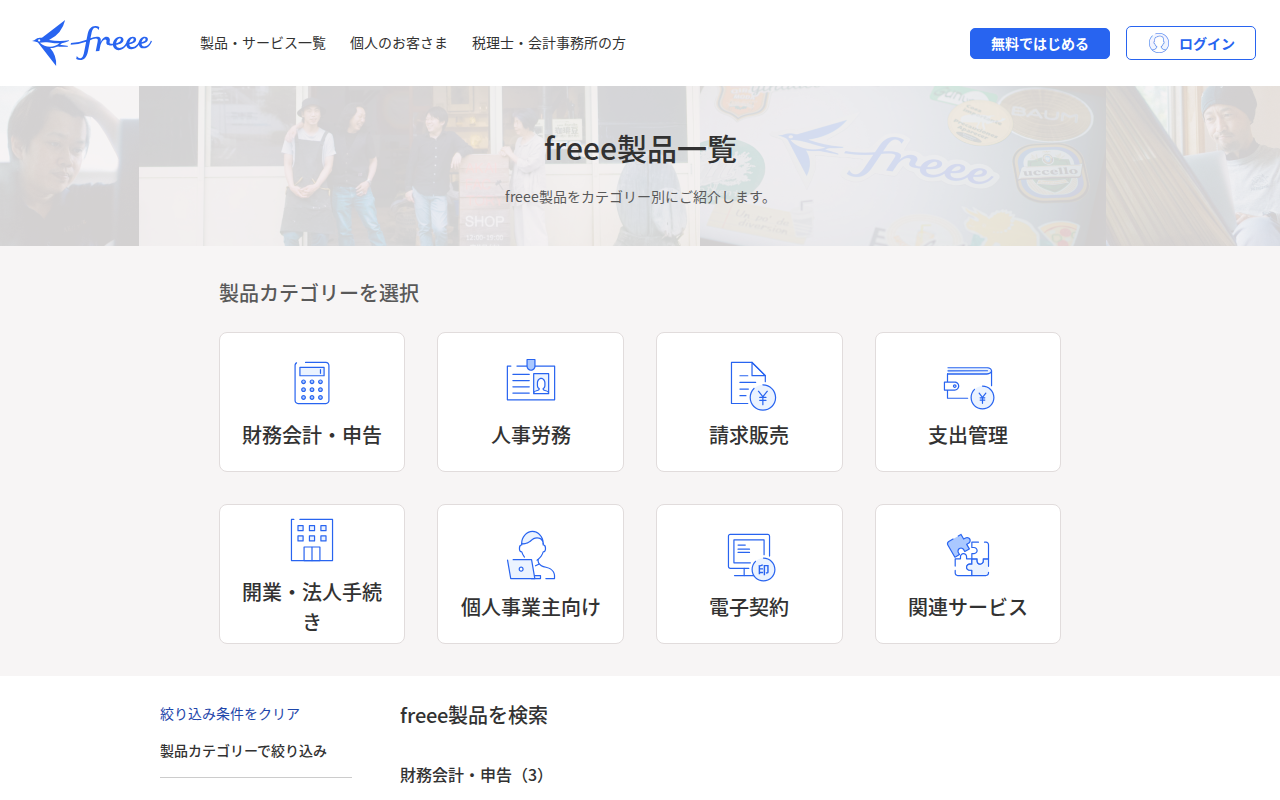Click the ID card icon for 人事労務
This screenshot has width=1280, height=800.
tap(530, 381)
